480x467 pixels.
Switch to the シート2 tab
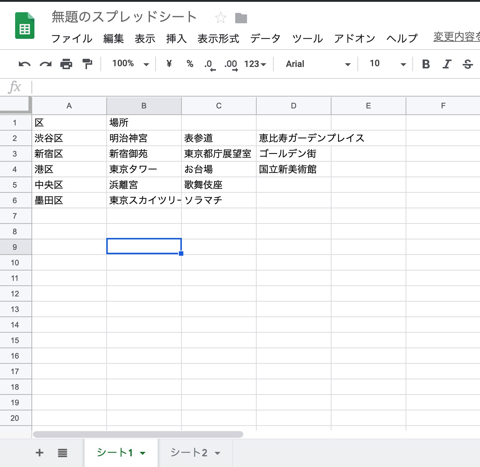click(x=189, y=453)
